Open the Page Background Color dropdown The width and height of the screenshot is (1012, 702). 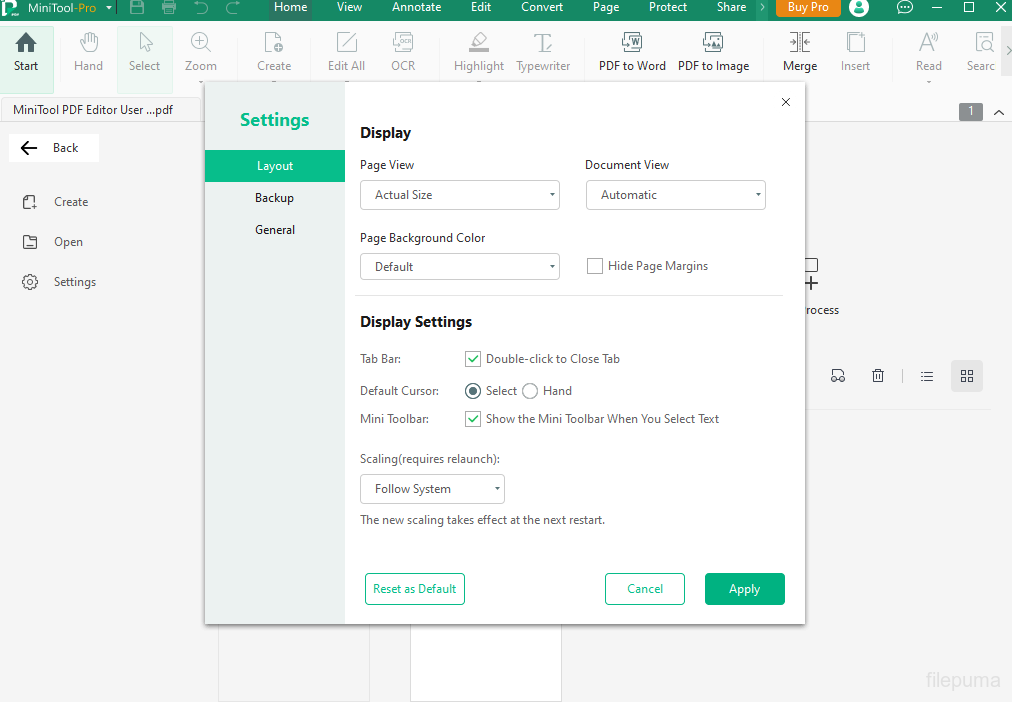459,267
